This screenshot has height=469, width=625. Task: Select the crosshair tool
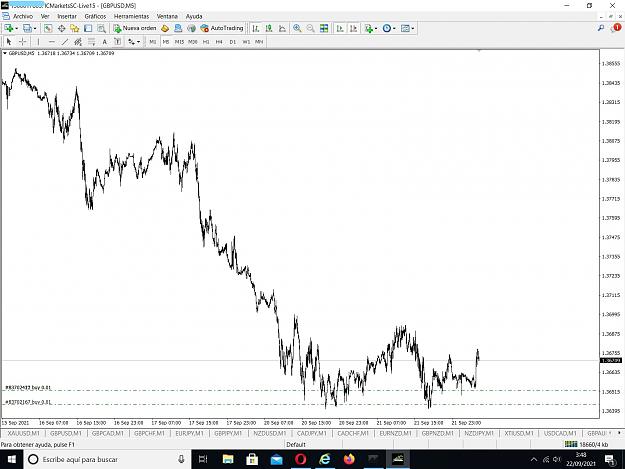tap(23, 41)
